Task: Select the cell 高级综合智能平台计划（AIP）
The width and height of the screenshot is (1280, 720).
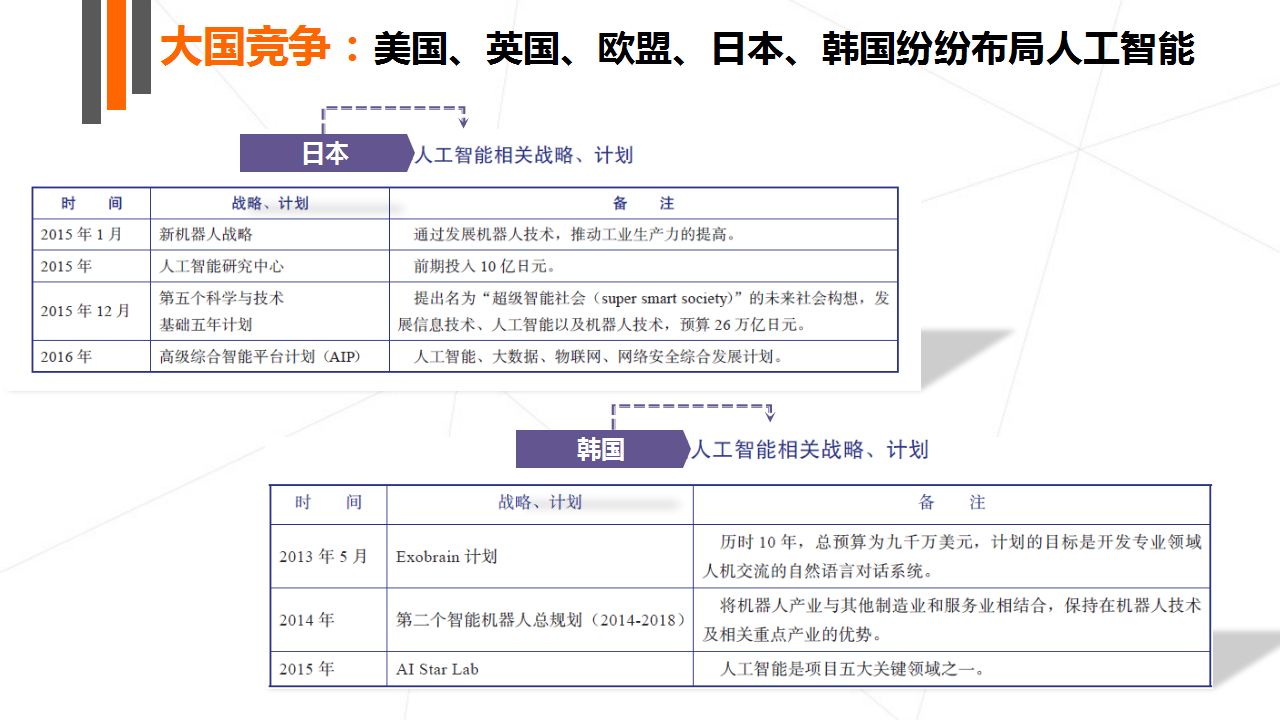Action: click(x=270, y=356)
